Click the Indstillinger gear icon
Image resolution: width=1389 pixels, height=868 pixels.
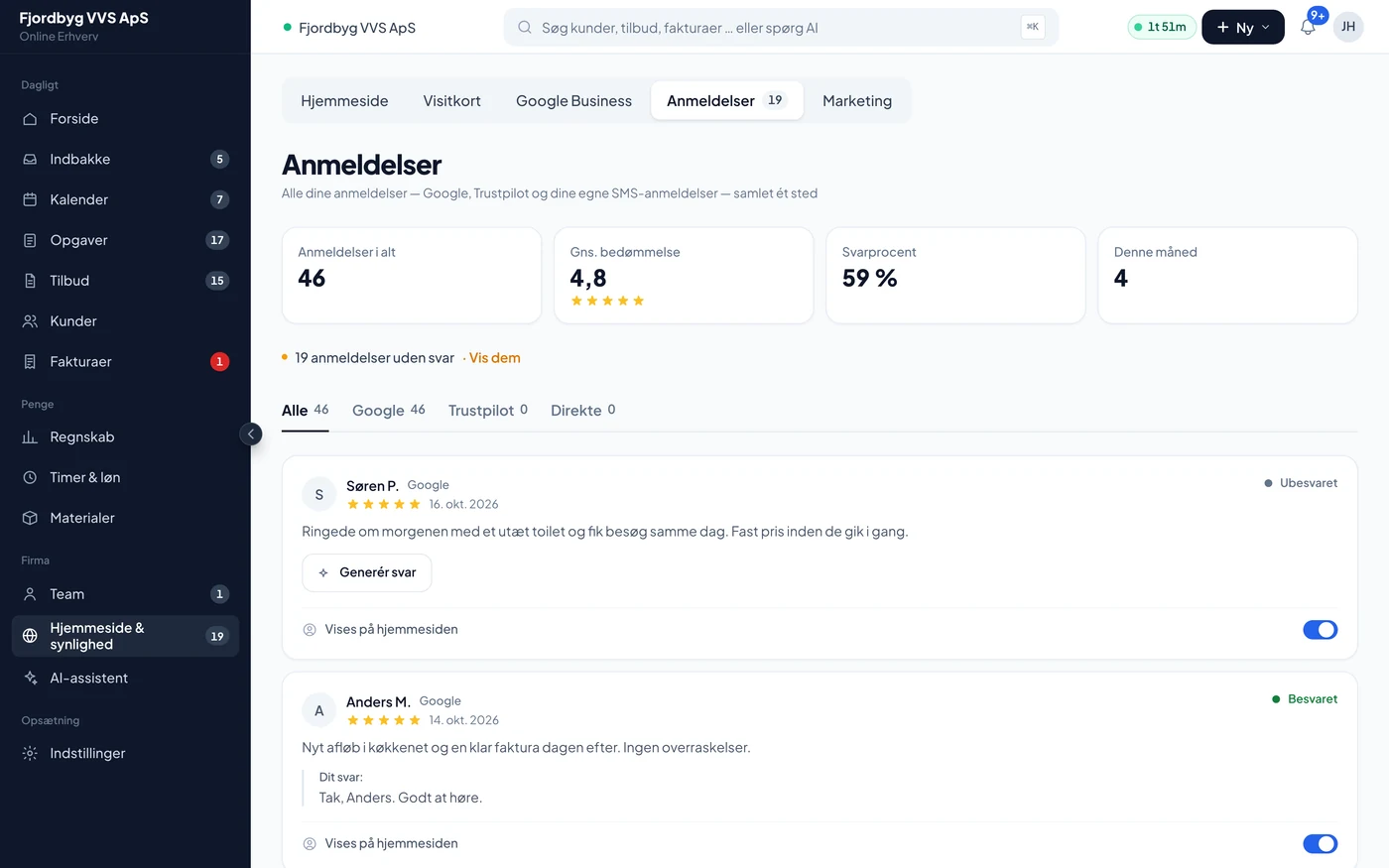30,754
